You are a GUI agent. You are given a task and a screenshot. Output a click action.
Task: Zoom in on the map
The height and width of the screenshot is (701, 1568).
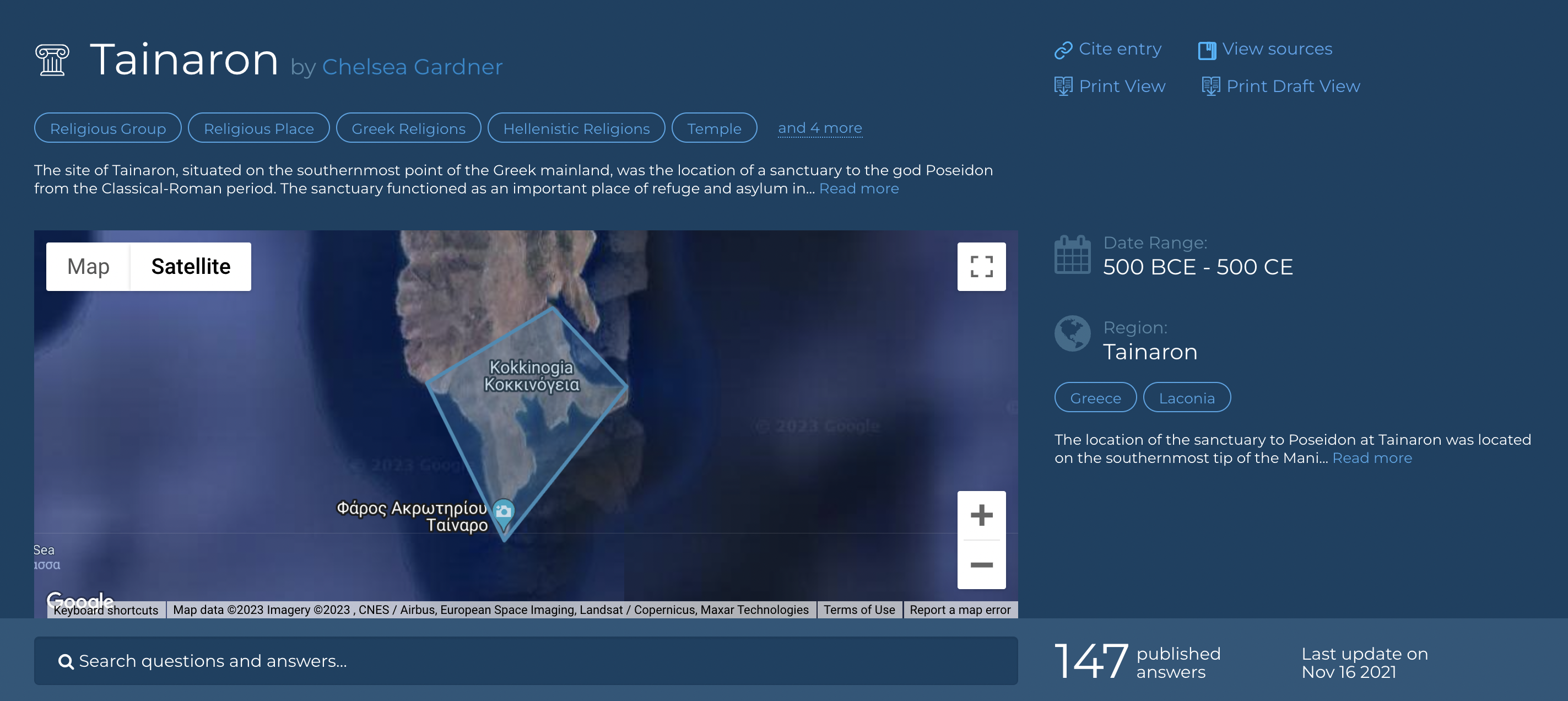point(981,515)
